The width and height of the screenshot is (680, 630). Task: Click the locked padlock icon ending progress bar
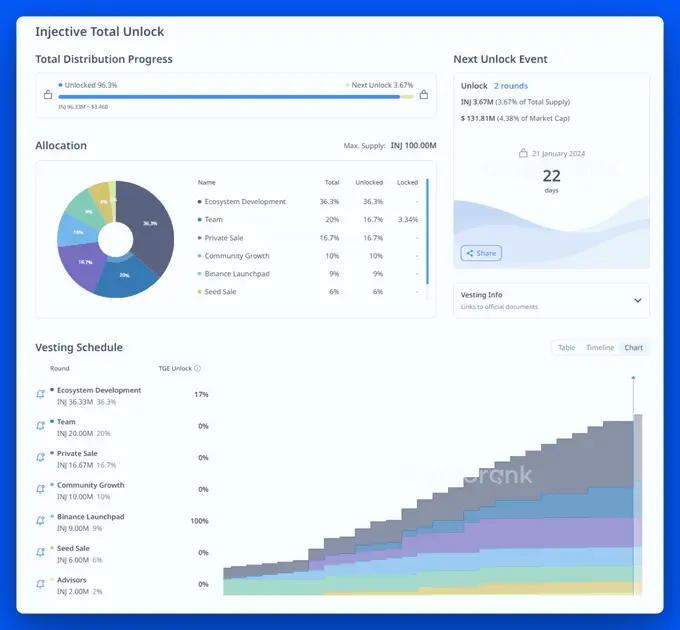424,95
